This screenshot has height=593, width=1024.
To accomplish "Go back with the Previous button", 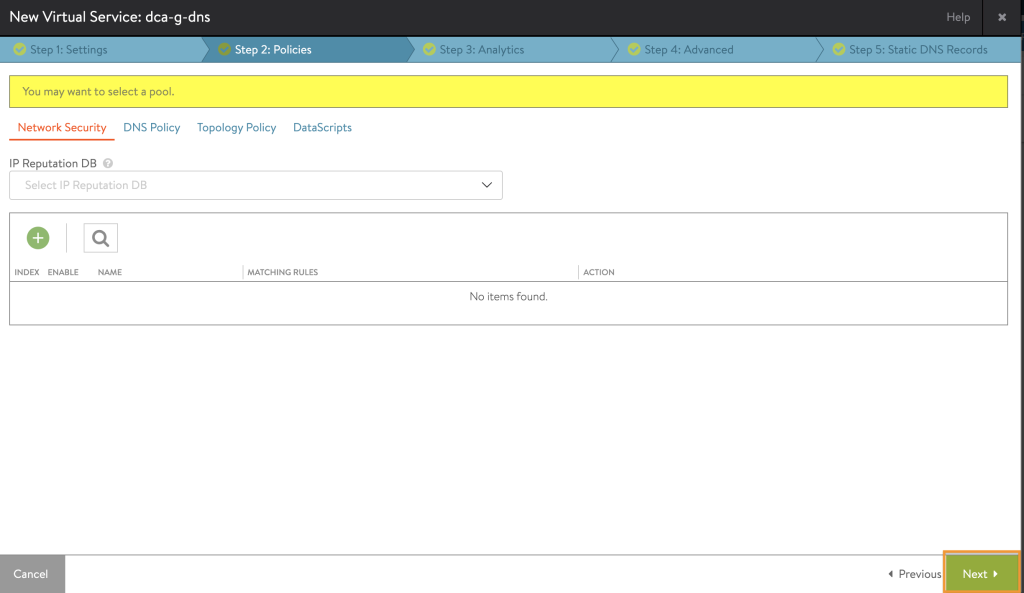I will point(914,574).
